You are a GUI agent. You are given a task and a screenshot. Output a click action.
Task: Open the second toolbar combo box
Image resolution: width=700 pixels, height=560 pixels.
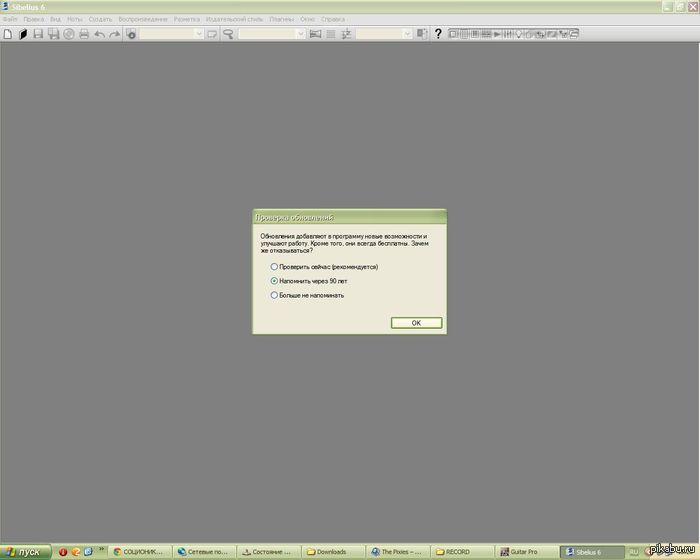[300, 34]
